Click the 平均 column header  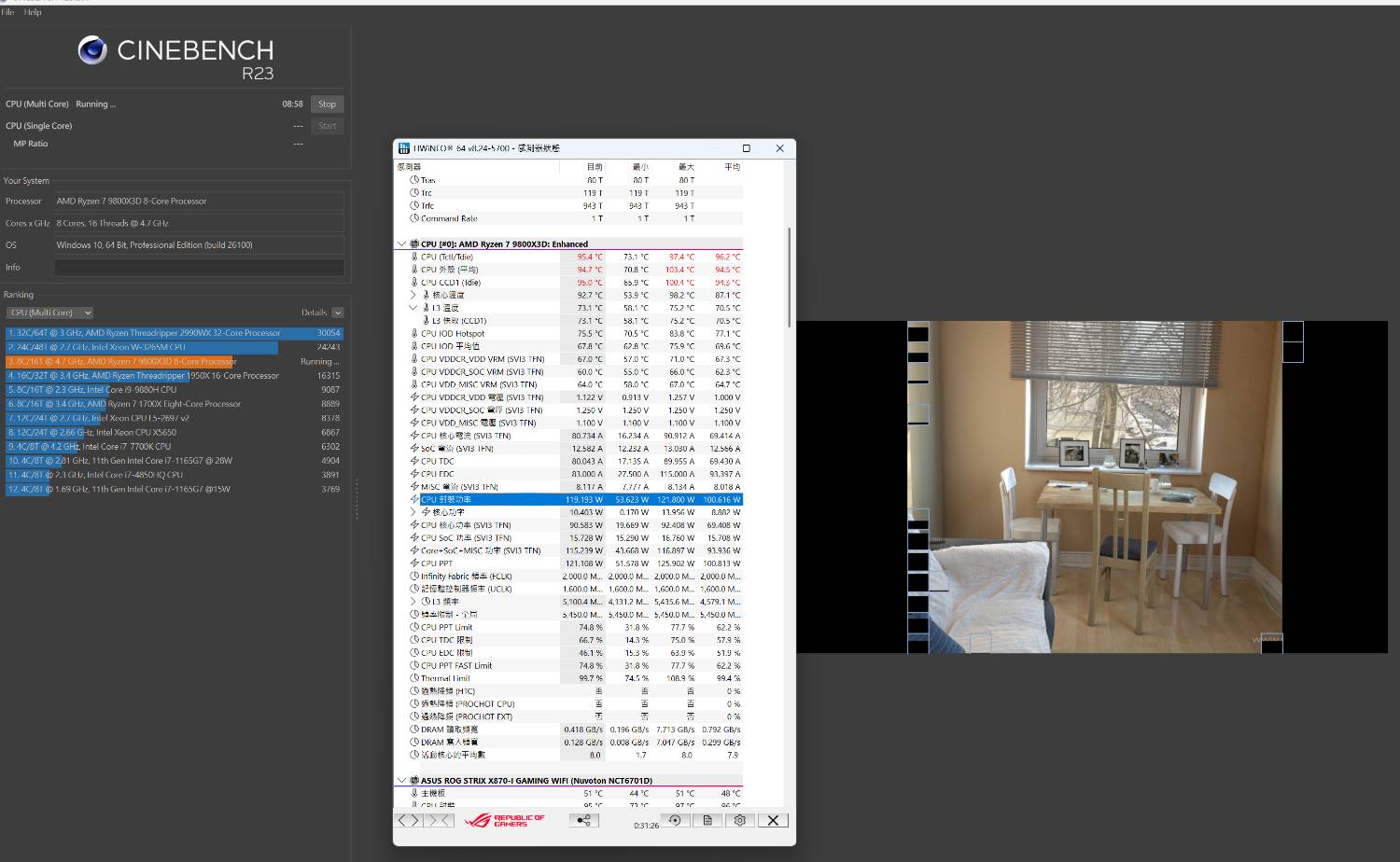tap(732, 167)
